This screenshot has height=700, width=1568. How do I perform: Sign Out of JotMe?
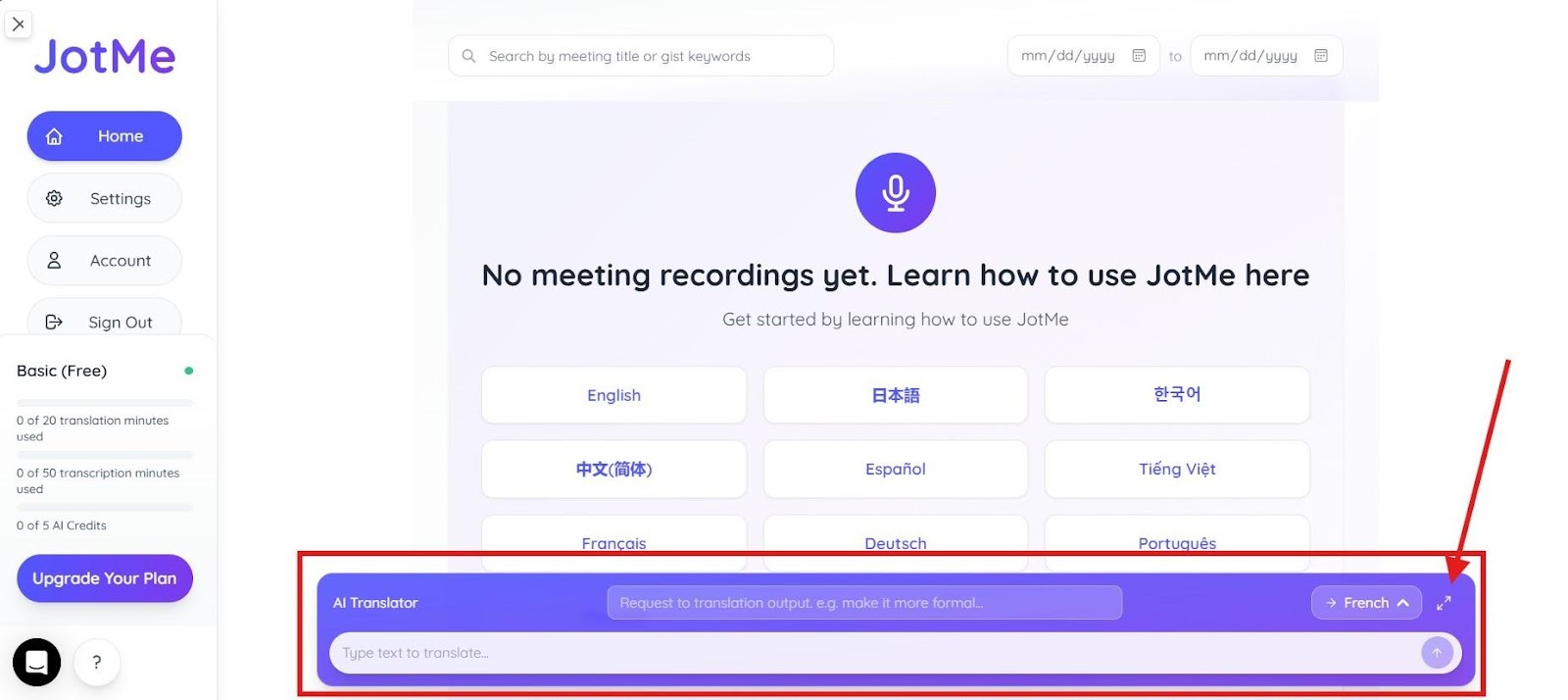(x=104, y=319)
